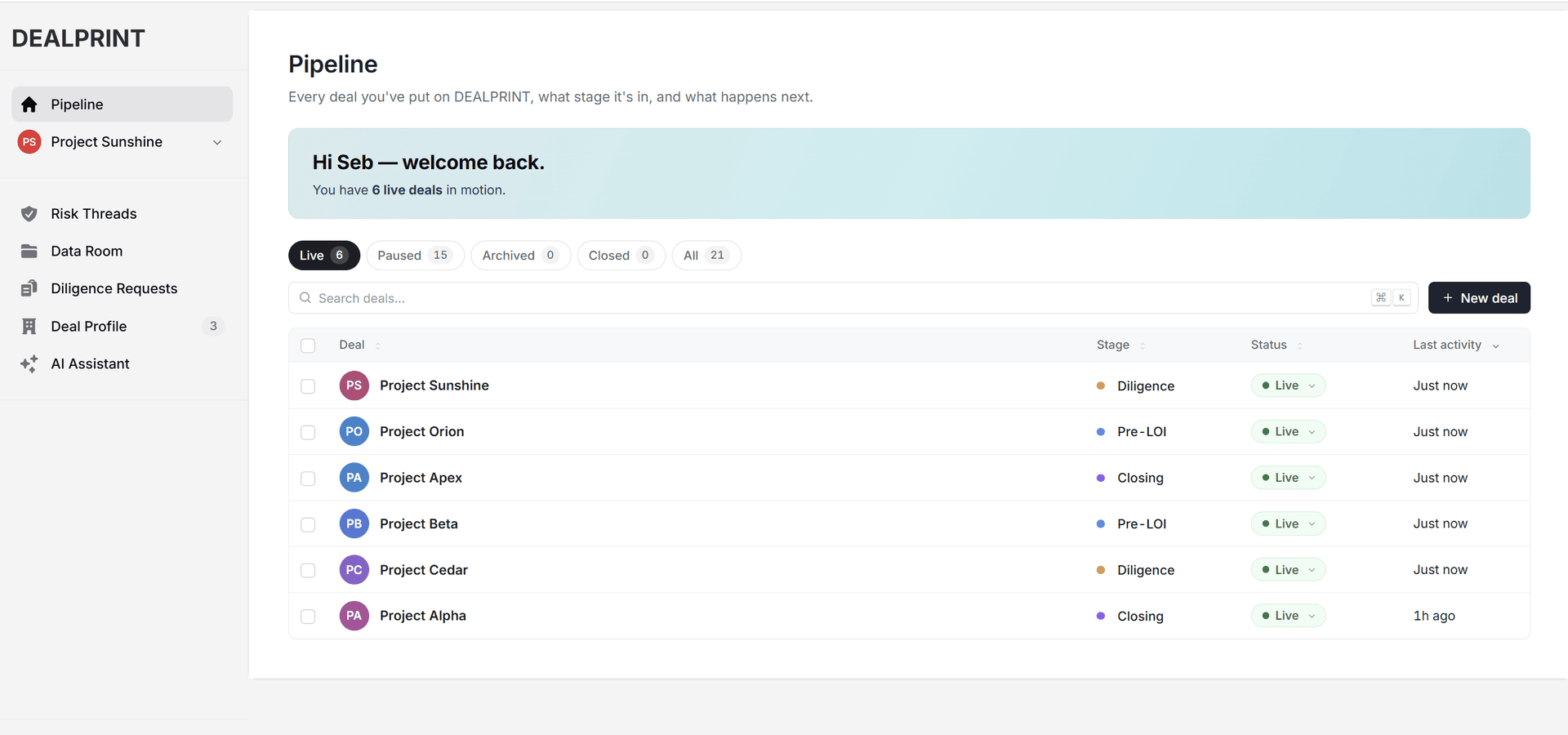
Task: Create a deal with New deal button
Action: coord(1479,298)
